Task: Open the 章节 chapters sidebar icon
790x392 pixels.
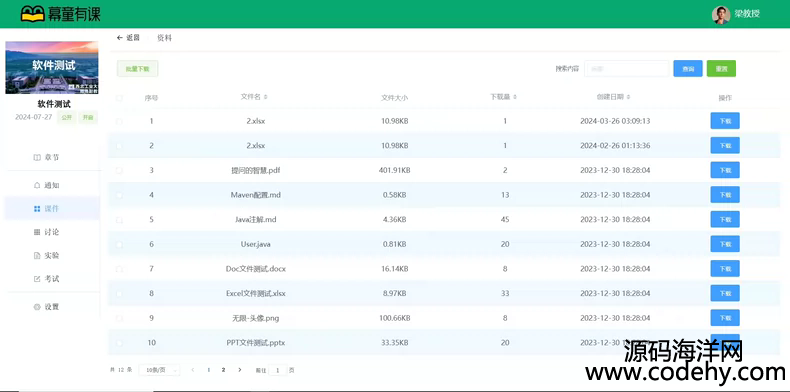Action: pyautogui.click(x=37, y=157)
